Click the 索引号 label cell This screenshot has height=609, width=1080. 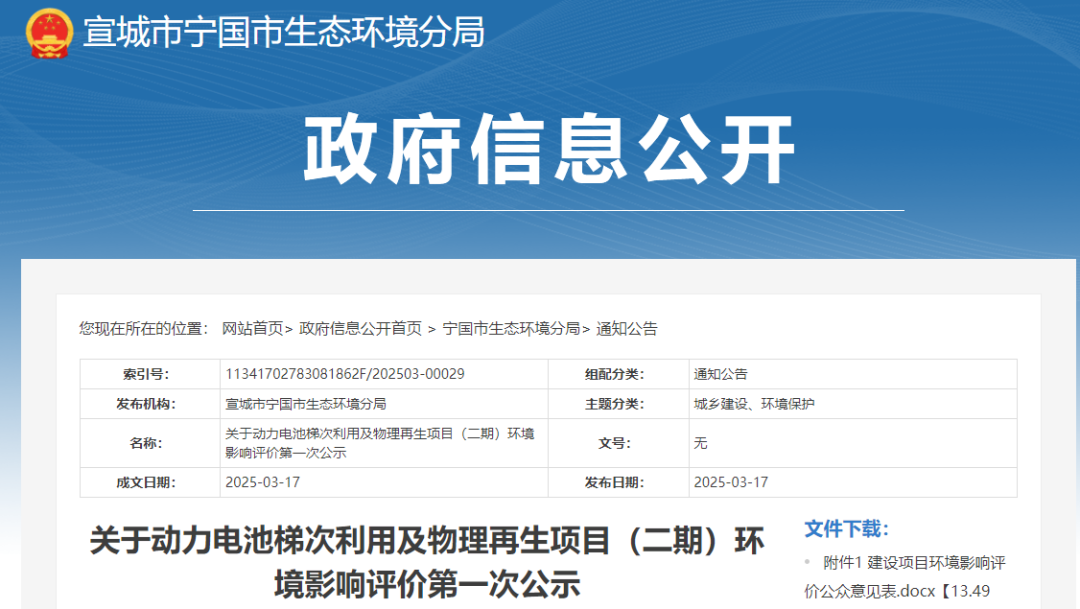[150, 374]
